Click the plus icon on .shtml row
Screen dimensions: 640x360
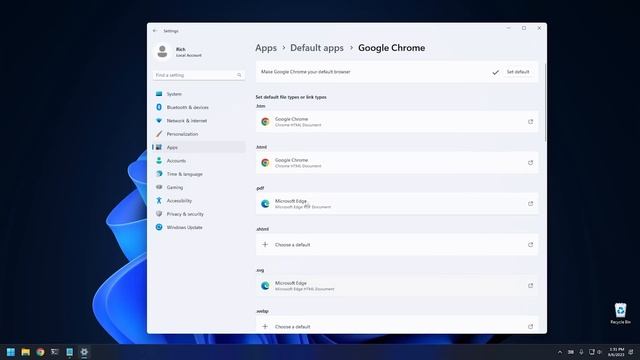click(265, 244)
